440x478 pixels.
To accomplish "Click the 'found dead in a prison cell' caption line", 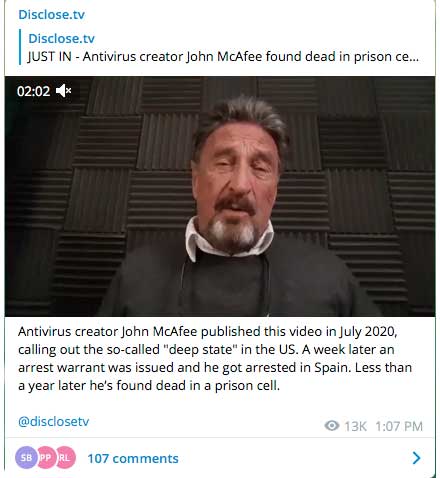I will coord(149,386).
